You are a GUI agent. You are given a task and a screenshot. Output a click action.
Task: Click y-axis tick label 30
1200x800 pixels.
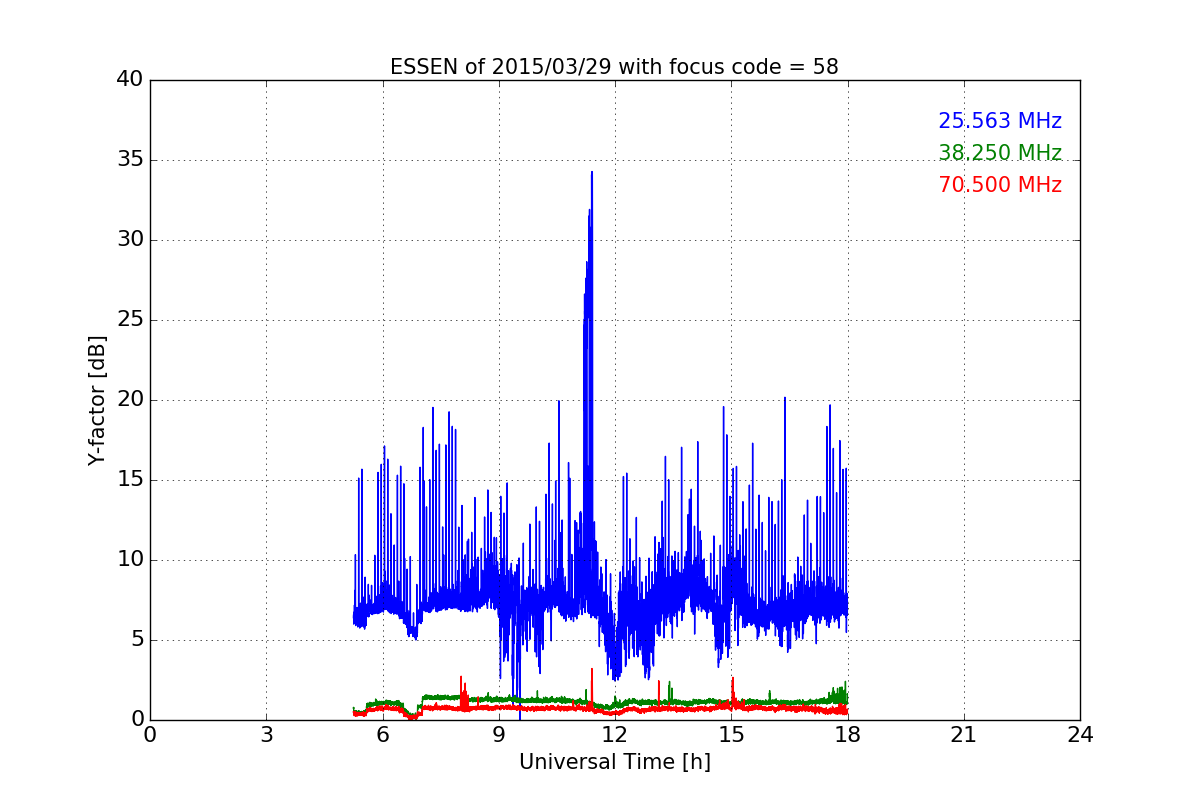(130, 240)
